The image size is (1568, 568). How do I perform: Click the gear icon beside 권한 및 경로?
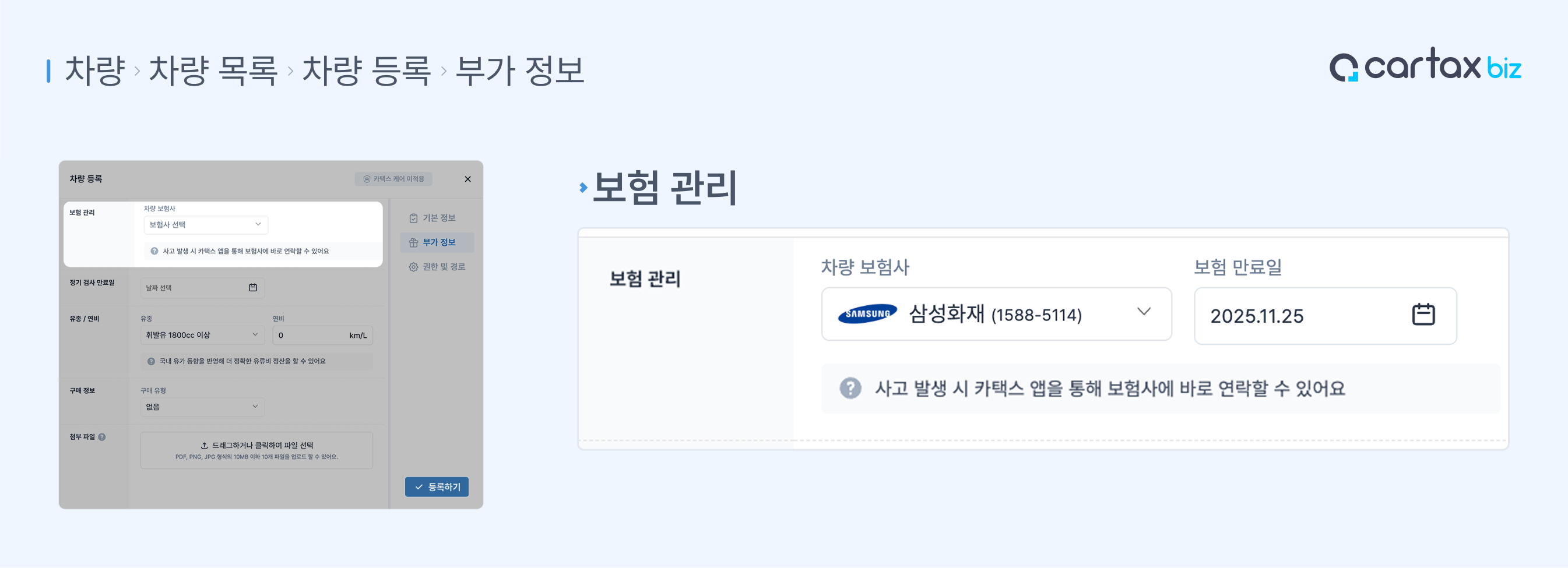(x=413, y=267)
